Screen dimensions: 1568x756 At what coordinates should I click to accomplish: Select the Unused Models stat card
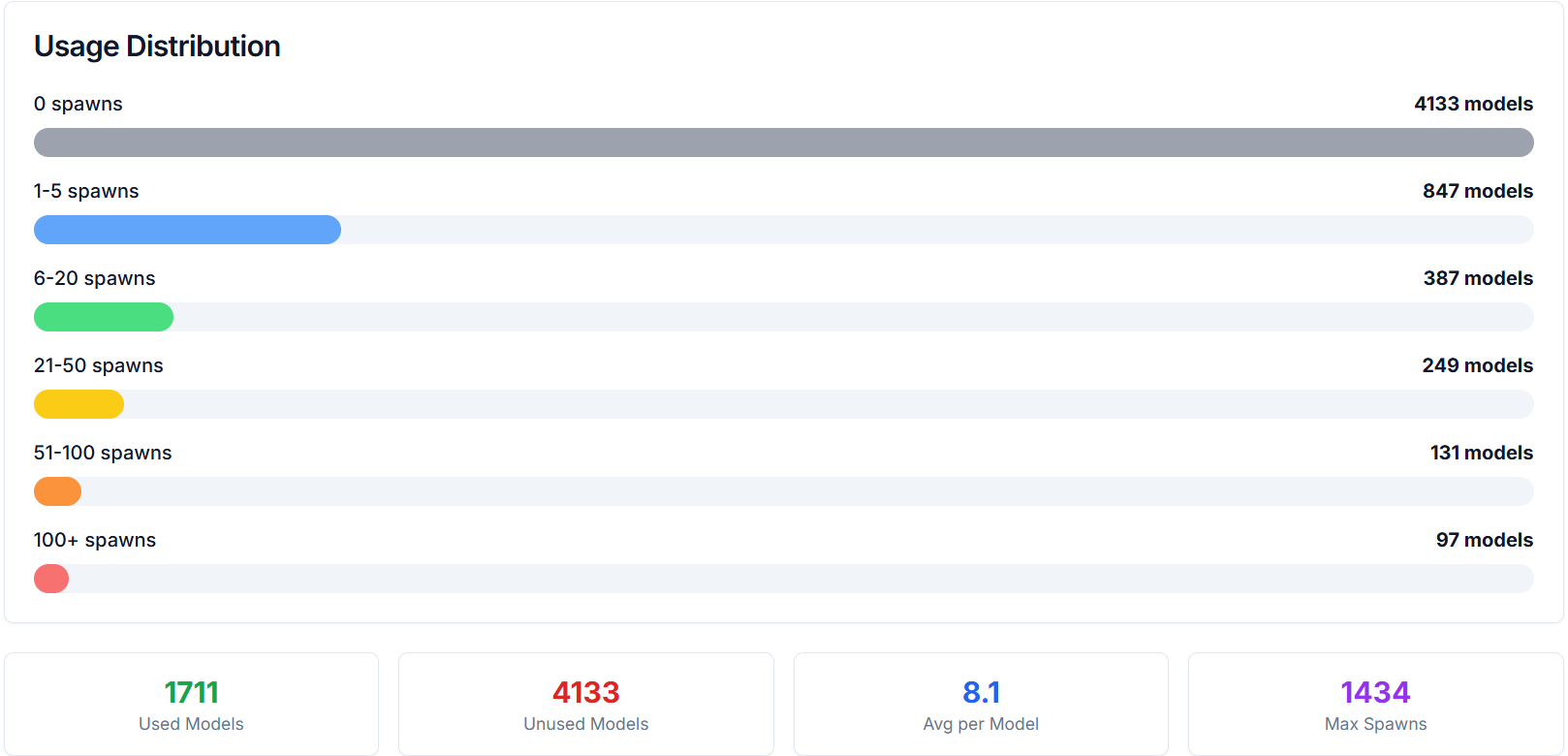point(585,705)
